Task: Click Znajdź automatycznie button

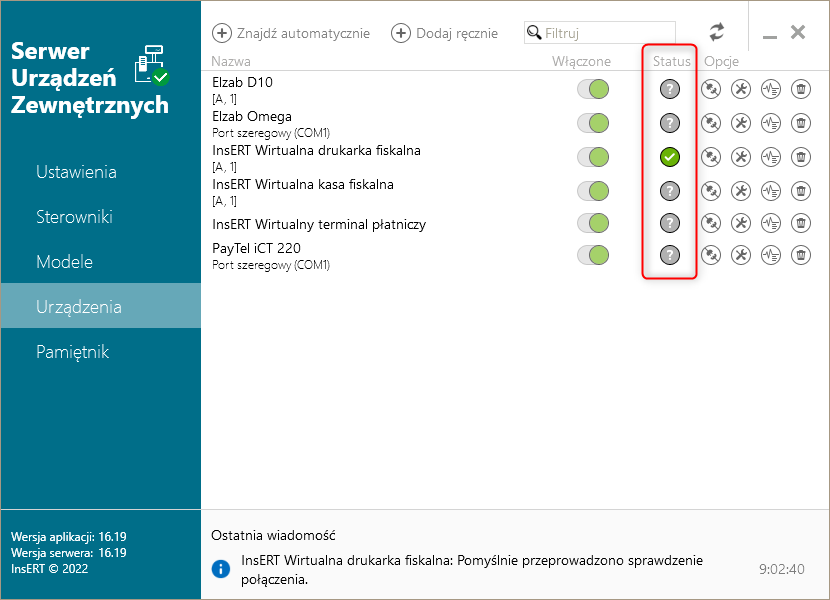Action: click(x=291, y=33)
